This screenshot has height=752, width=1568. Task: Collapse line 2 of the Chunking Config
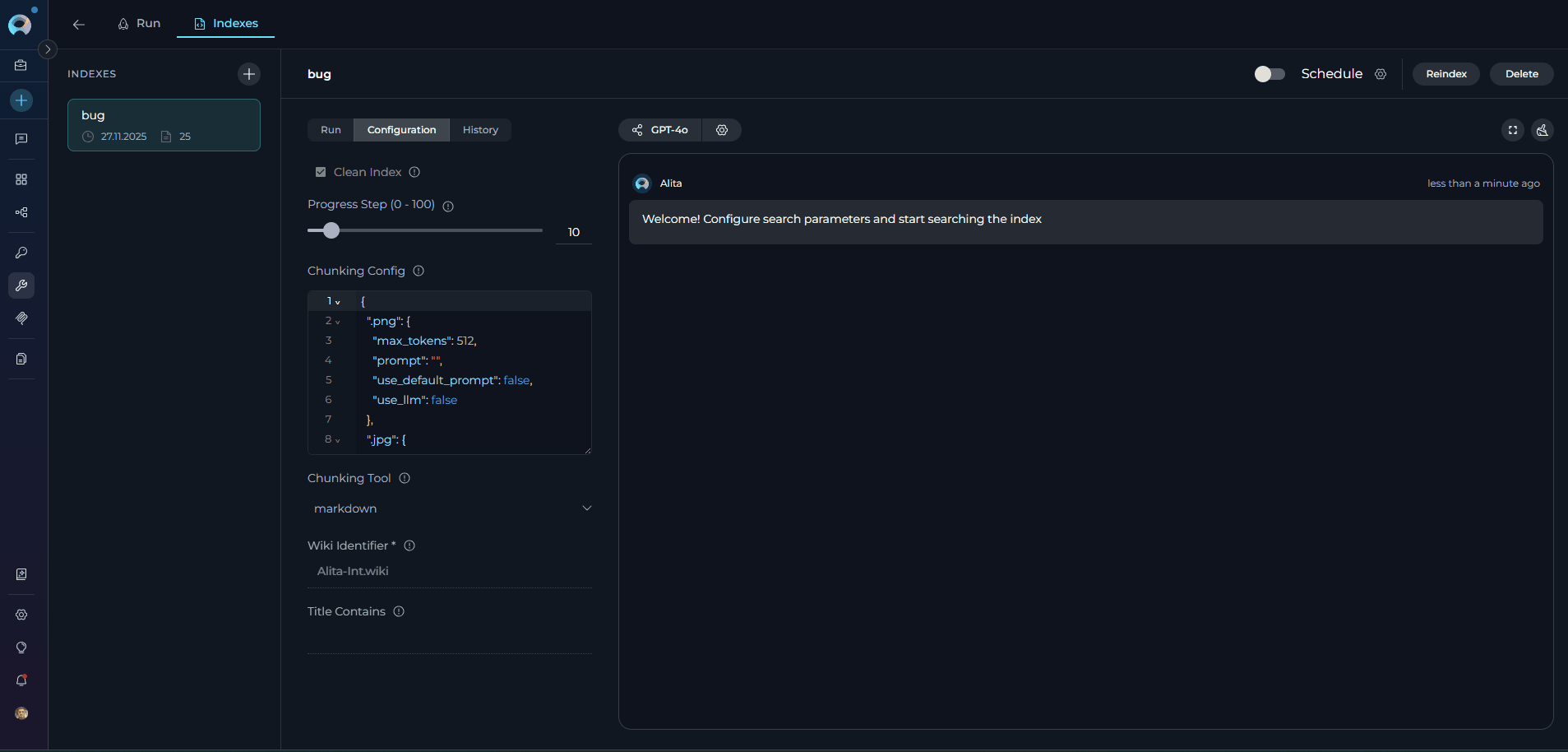point(338,322)
